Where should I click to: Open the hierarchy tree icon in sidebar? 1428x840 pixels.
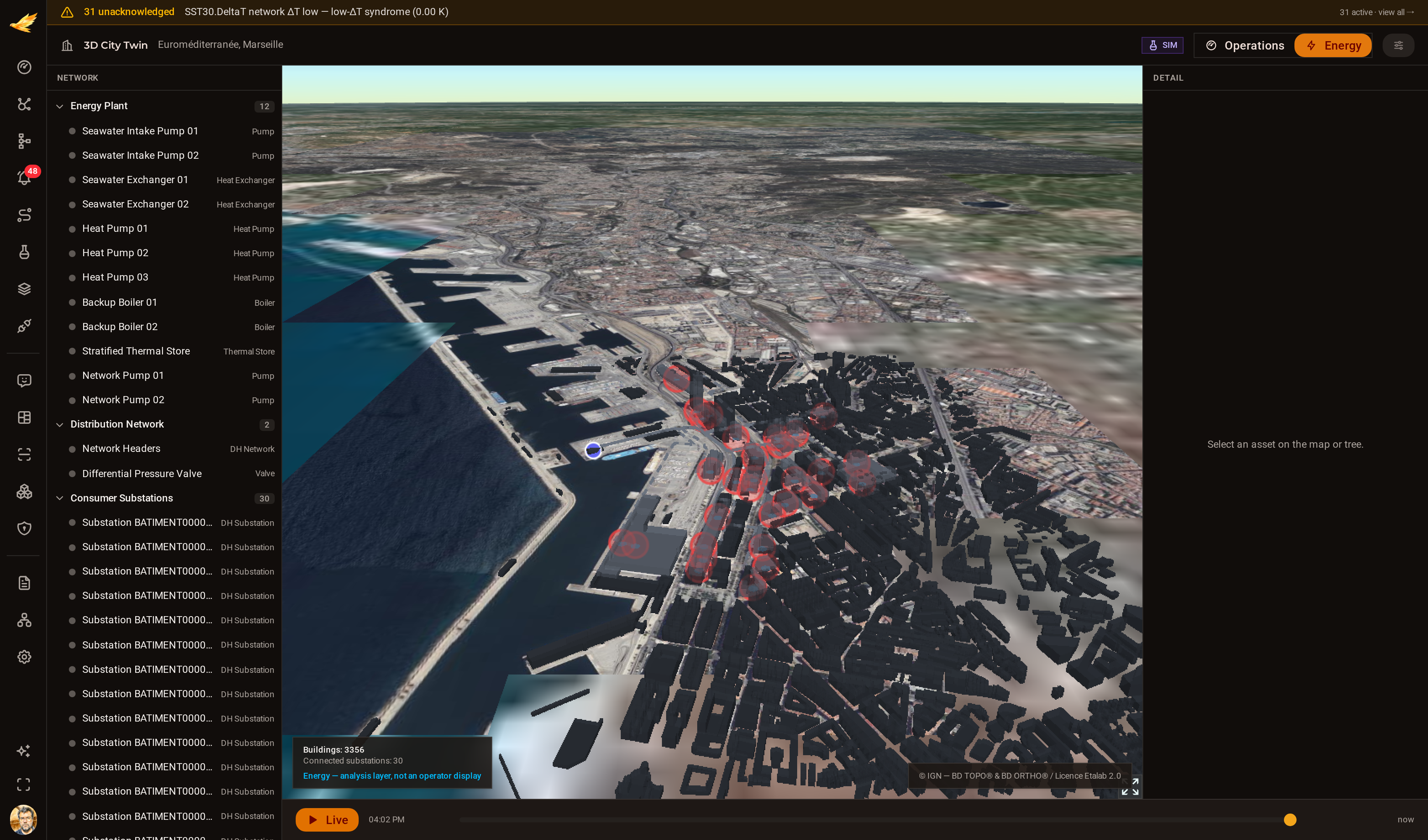pyautogui.click(x=24, y=141)
